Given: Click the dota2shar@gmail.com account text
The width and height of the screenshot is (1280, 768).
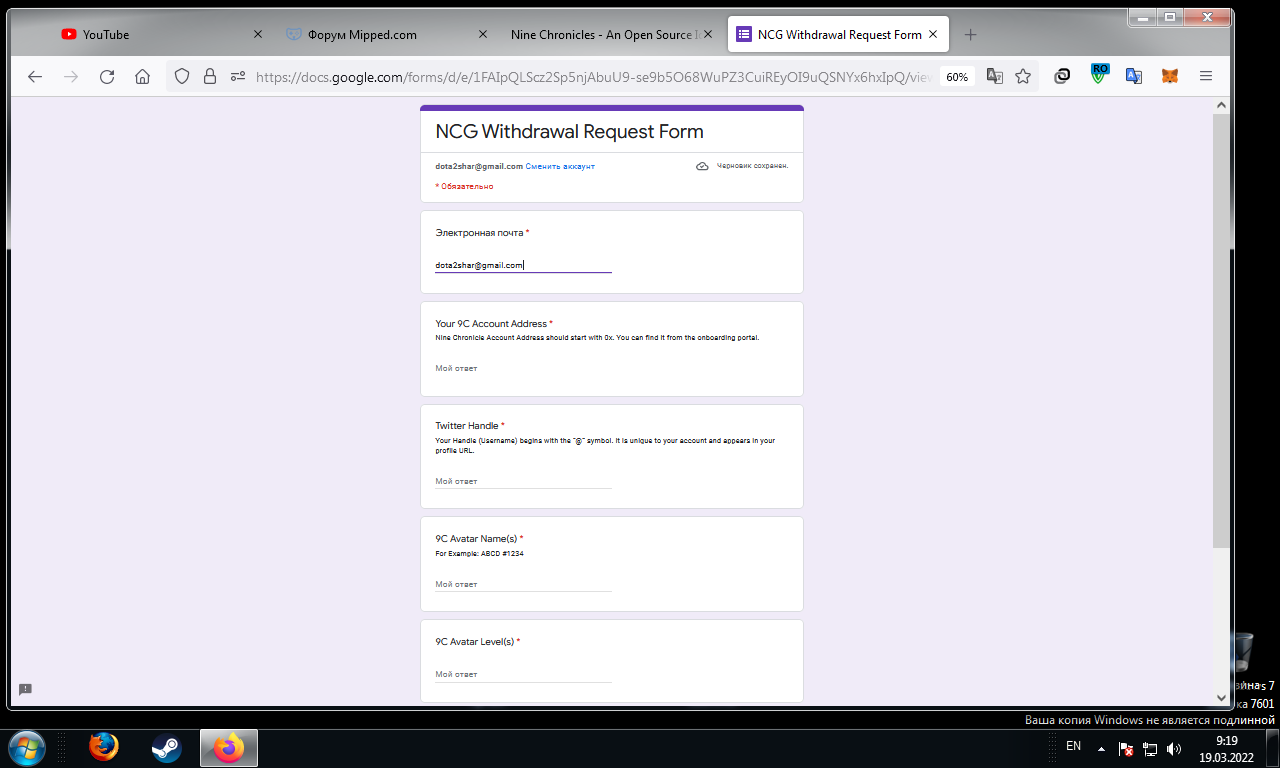Looking at the screenshot, I should click(479, 166).
